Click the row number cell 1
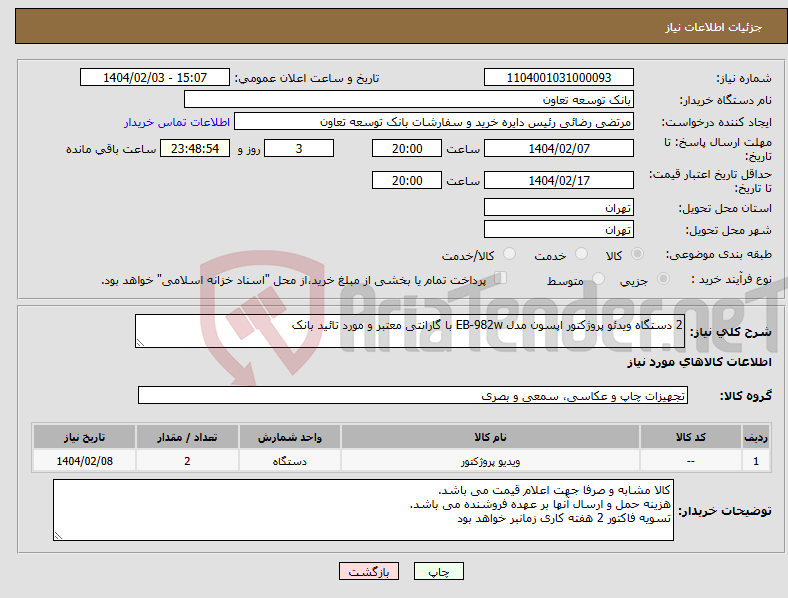 (756, 460)
